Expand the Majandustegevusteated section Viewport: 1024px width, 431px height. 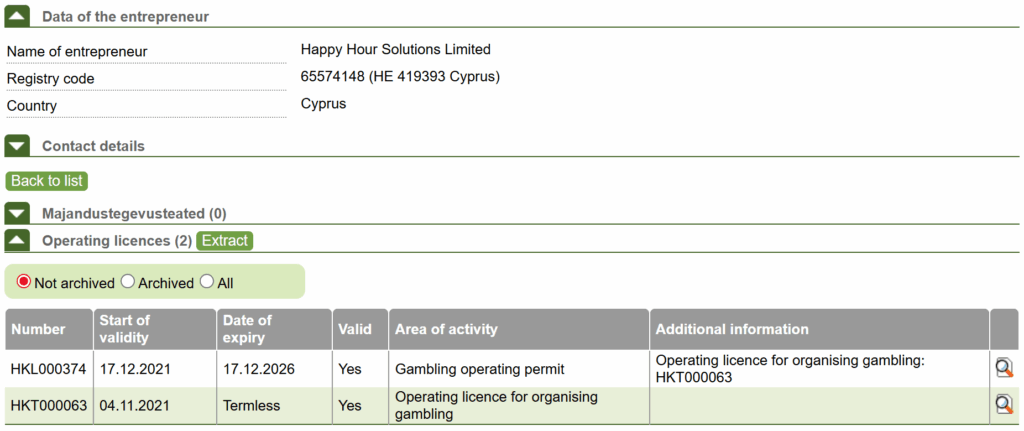(x=18, y=213)
